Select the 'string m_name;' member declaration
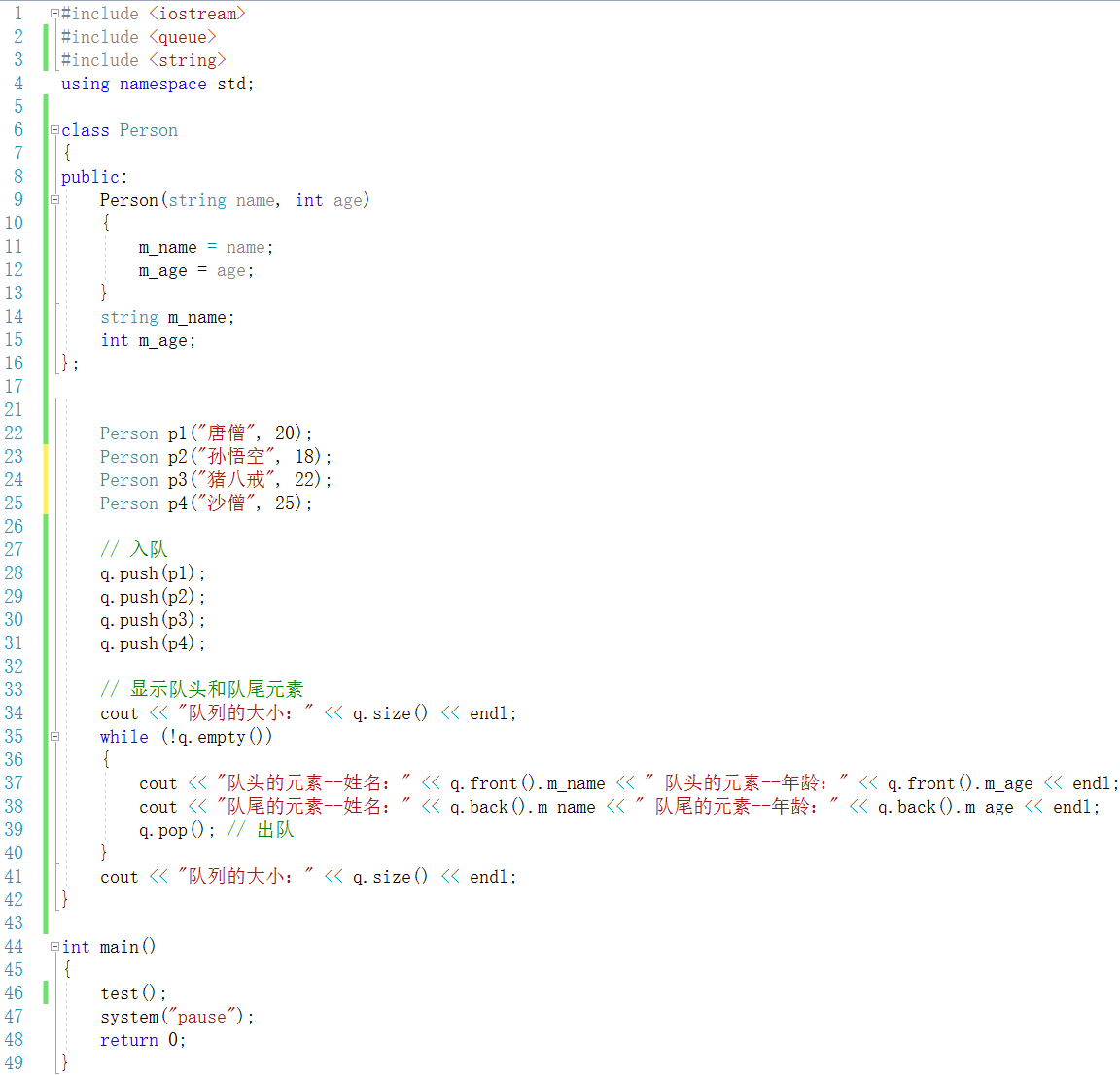 tap(167, 317)
